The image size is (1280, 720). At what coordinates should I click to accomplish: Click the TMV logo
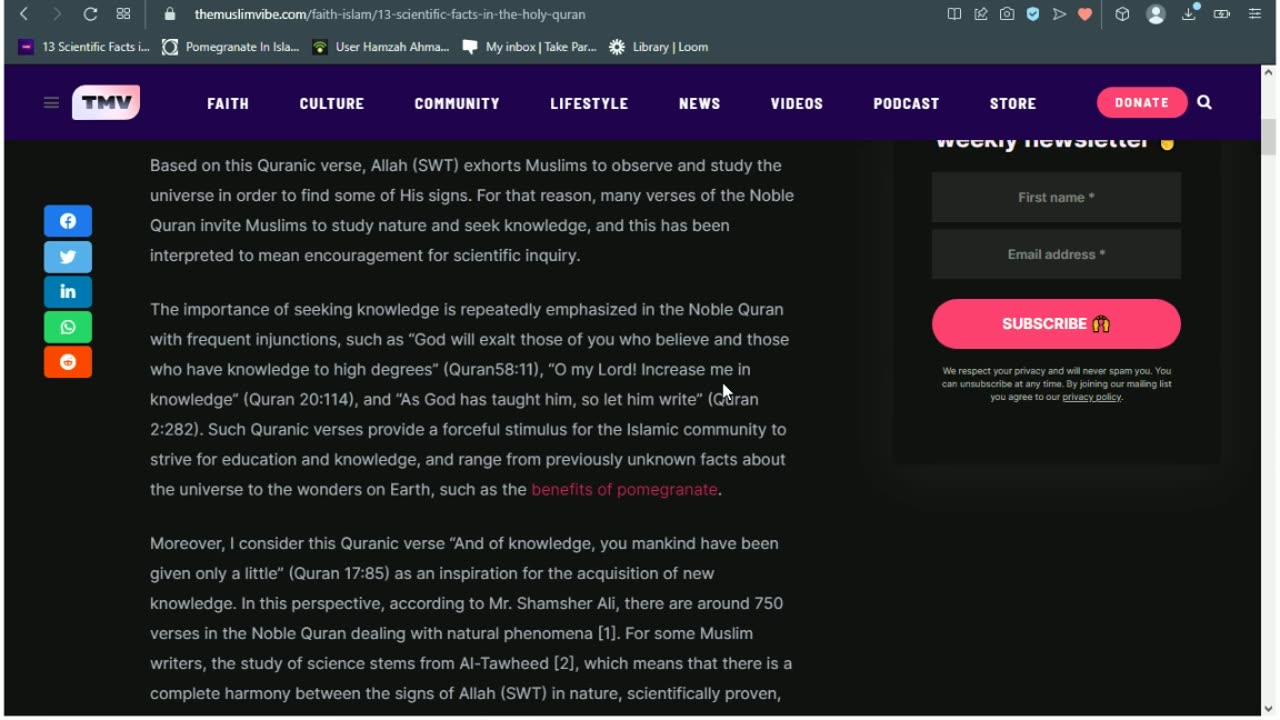pyautogui.click(x=106, y=102)
